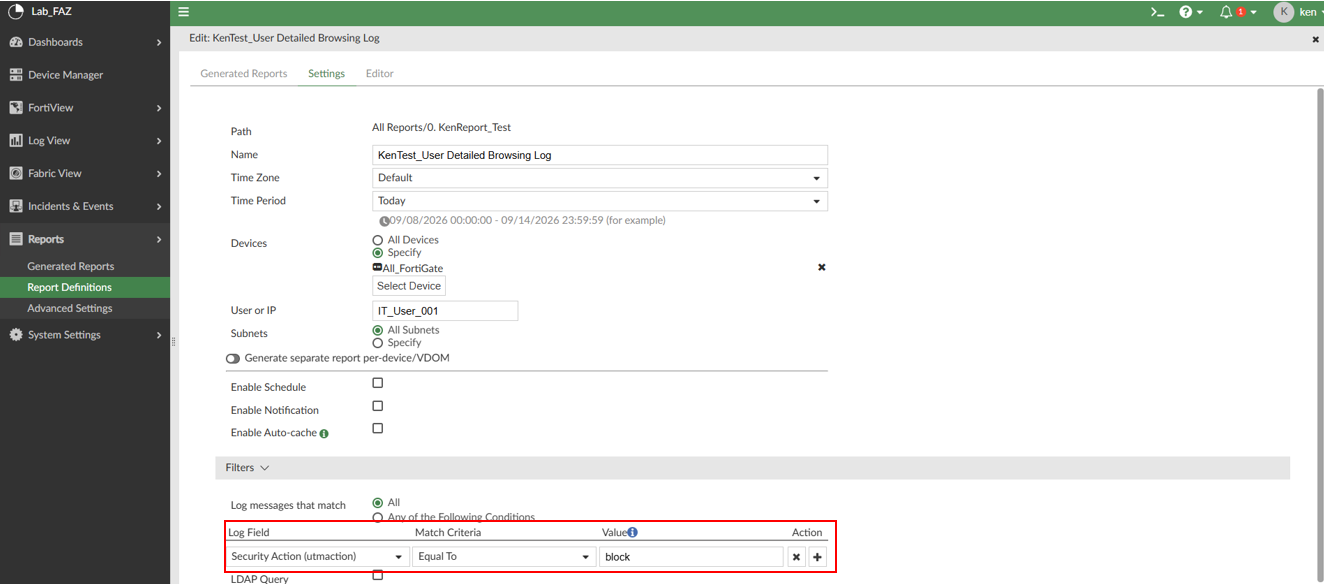1324x584 pixels.
Task: Toggle Generate separate report per-device/VDOM switch
Action: (x=233, y=358)
